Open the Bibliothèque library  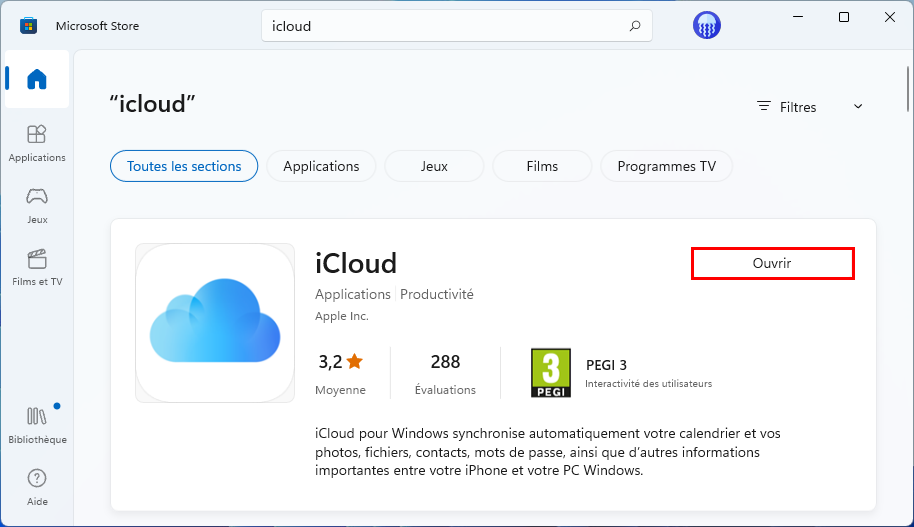point(37,424)
